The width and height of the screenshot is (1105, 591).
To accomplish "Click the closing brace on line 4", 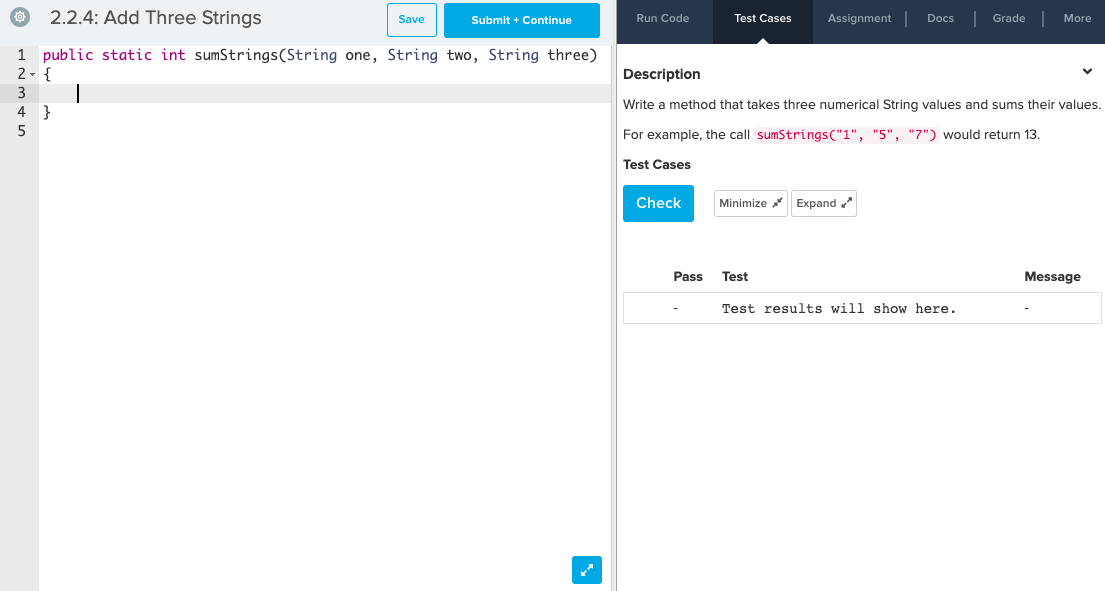I will [x=47, y=112].
